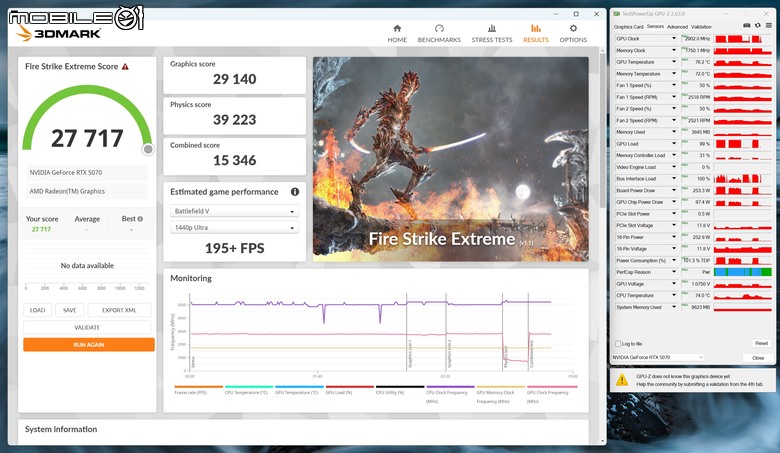Click the GPU-Z yellow warning icon

click(x=622, y=380)
